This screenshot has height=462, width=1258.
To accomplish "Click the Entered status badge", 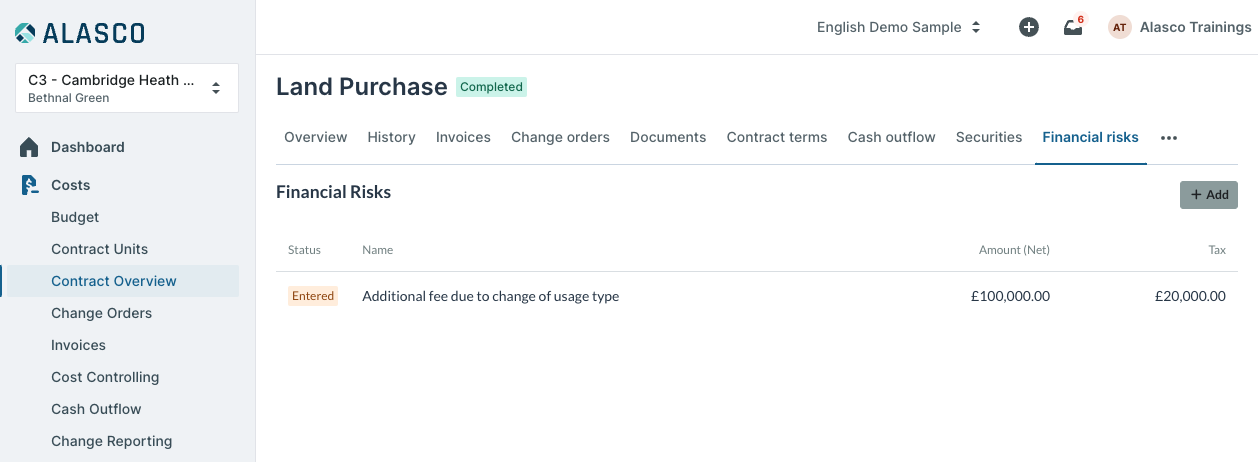I will click(x=313, y=296).
